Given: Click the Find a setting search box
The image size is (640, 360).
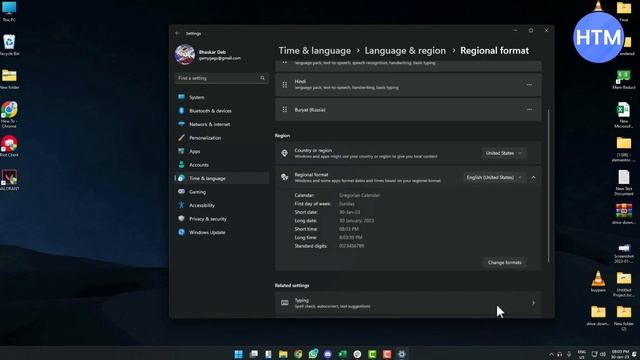Looking at the screenshot, I should point(222,78).
